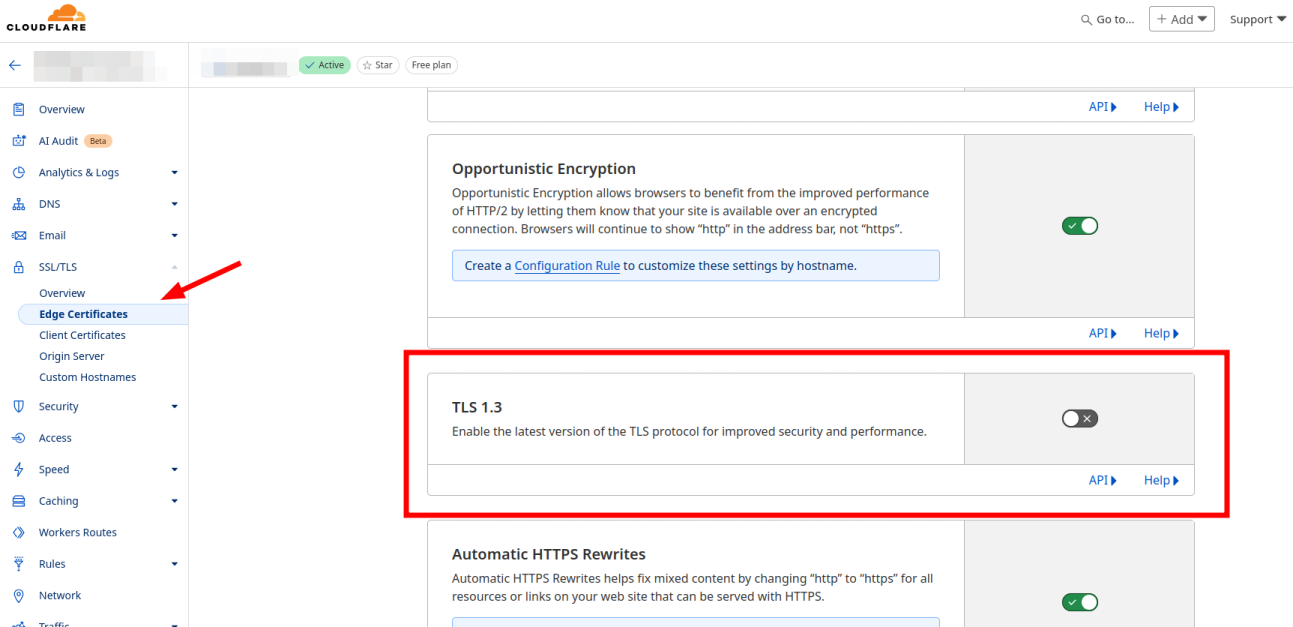Select Client Certificates in sidebar

(x=82, y=335)
